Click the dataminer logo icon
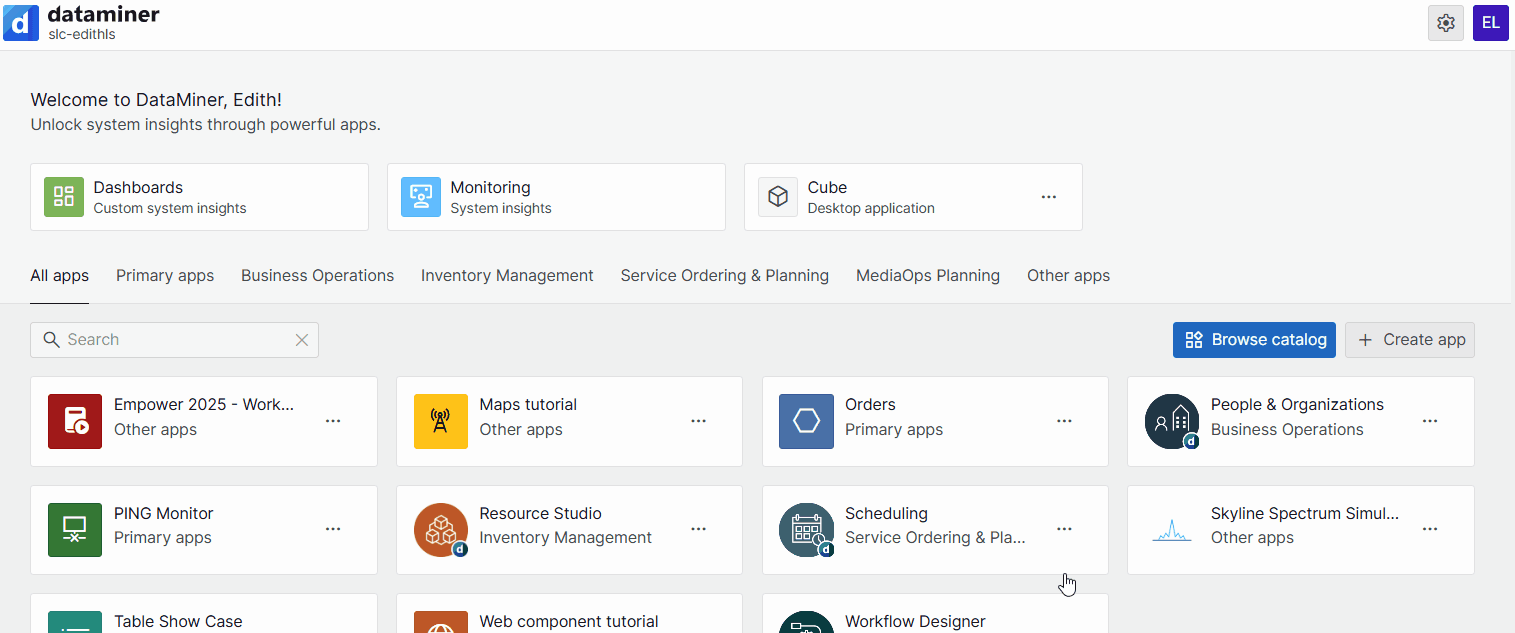Screen dimensions: 1515x633 tap(21, 22)
